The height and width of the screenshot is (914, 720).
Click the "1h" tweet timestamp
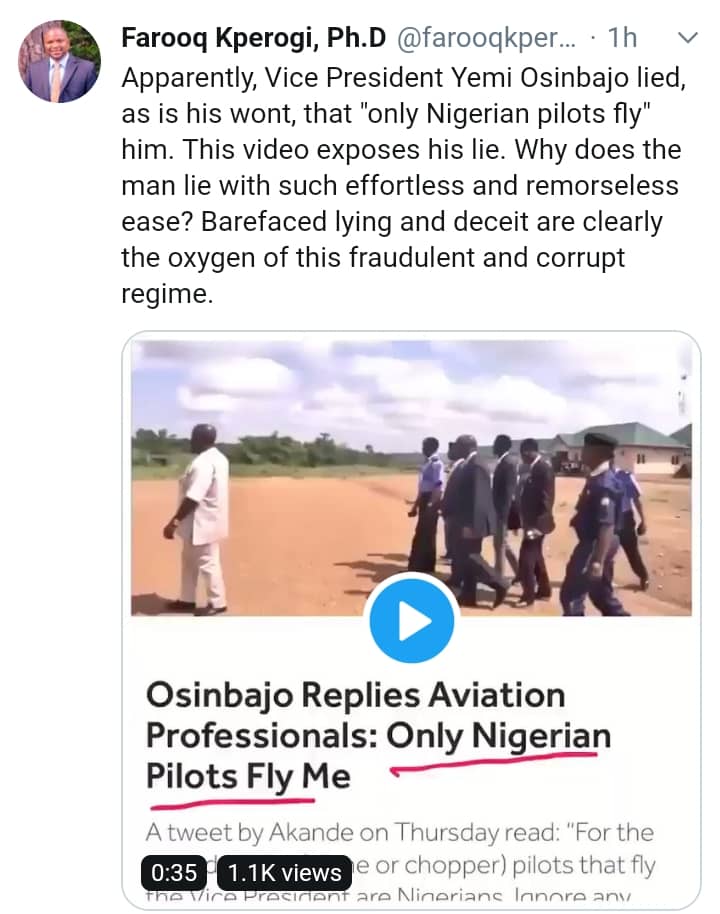[622, 38]
